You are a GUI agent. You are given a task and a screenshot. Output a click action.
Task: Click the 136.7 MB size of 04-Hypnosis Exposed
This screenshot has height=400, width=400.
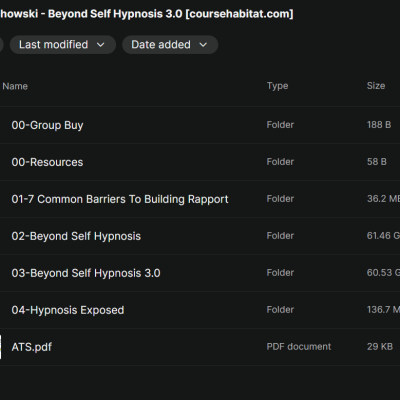pos(383,310)
